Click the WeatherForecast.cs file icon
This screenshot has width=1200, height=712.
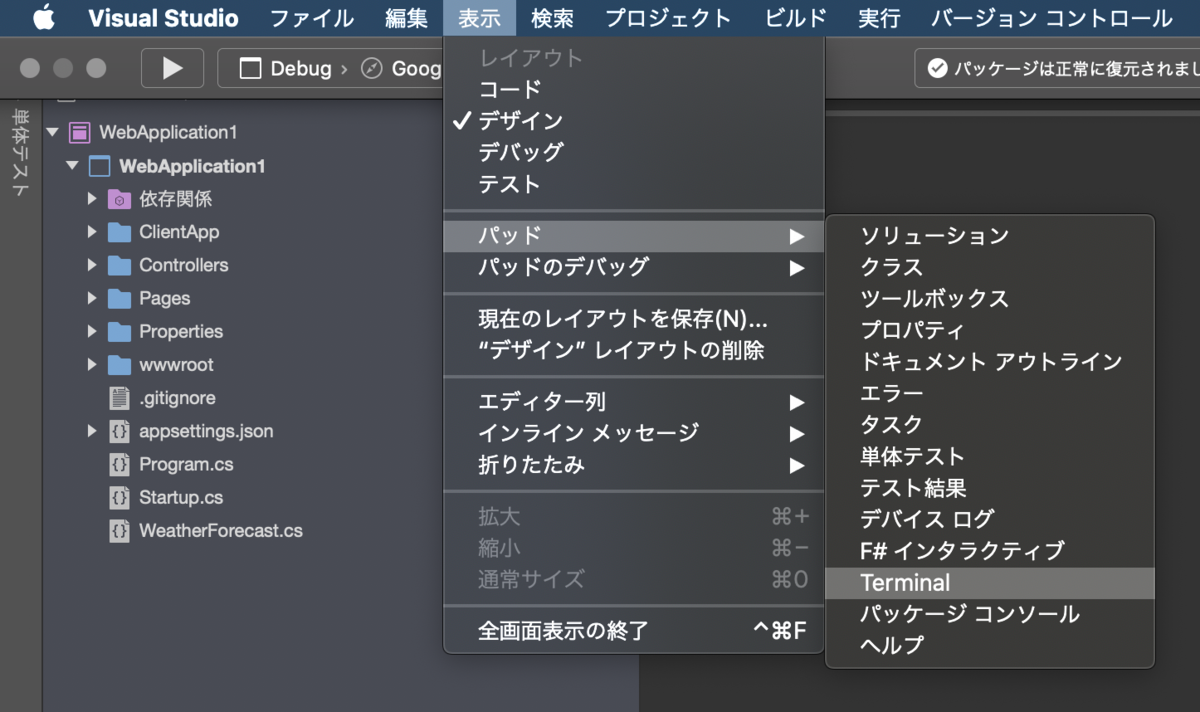click(x=119, y=531)
